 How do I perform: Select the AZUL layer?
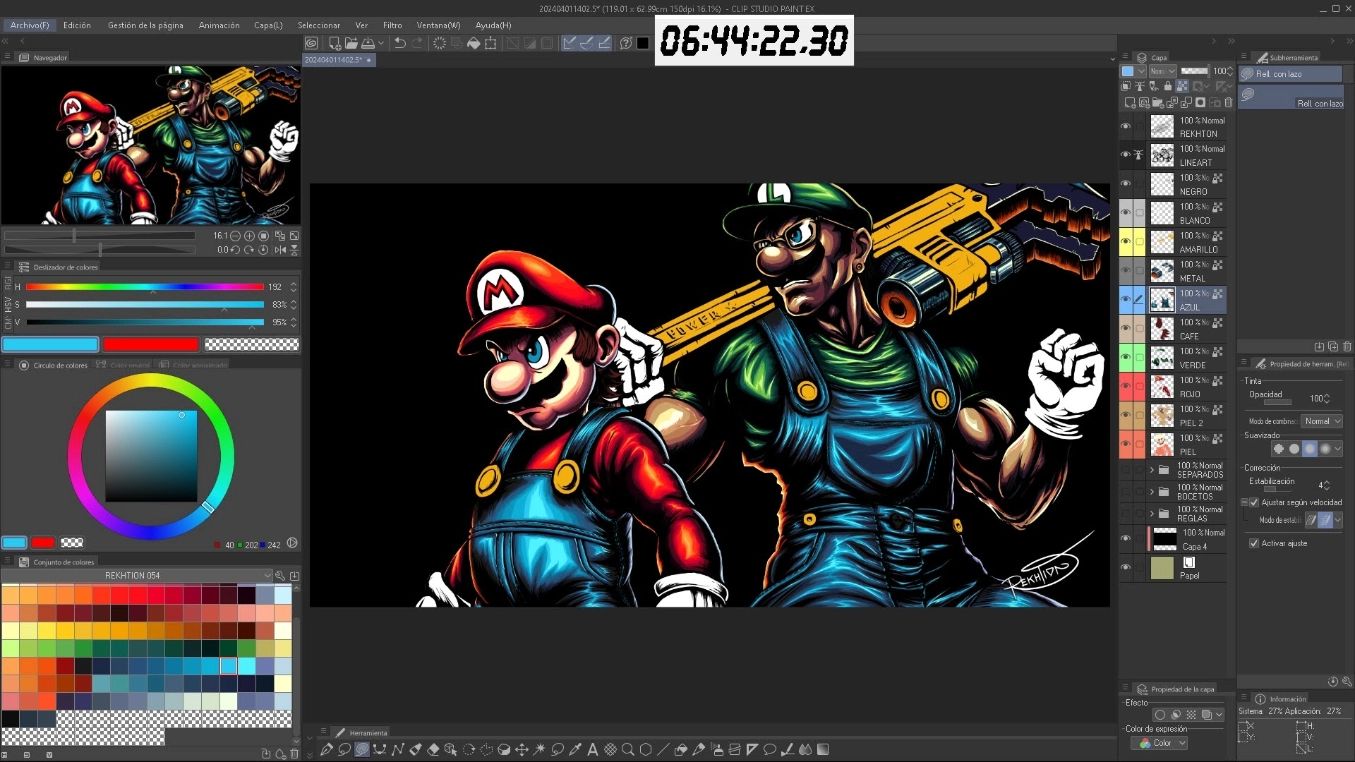click(1173, 300)
